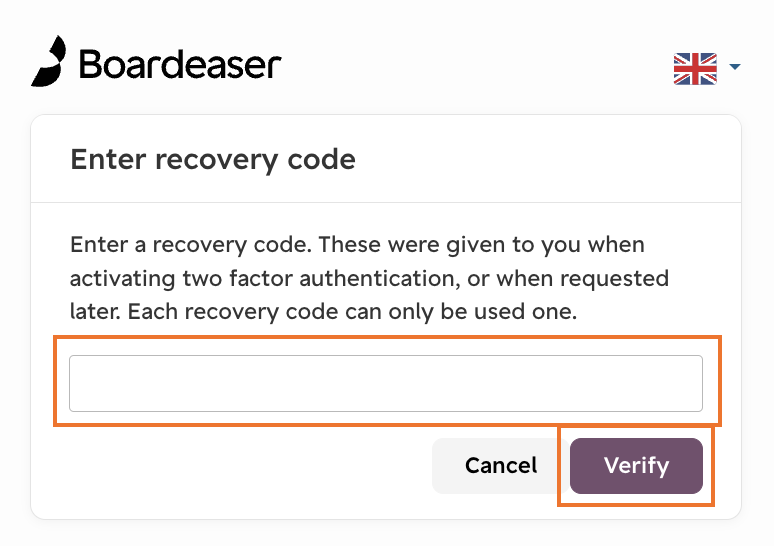Click the Union Jack image at top right
The image size is (774, 546).
tap(695, 69)
